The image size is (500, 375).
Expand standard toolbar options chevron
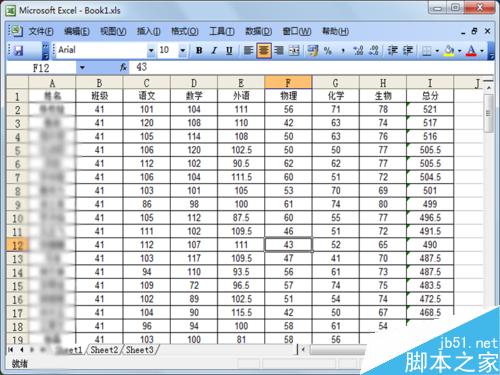46,51
